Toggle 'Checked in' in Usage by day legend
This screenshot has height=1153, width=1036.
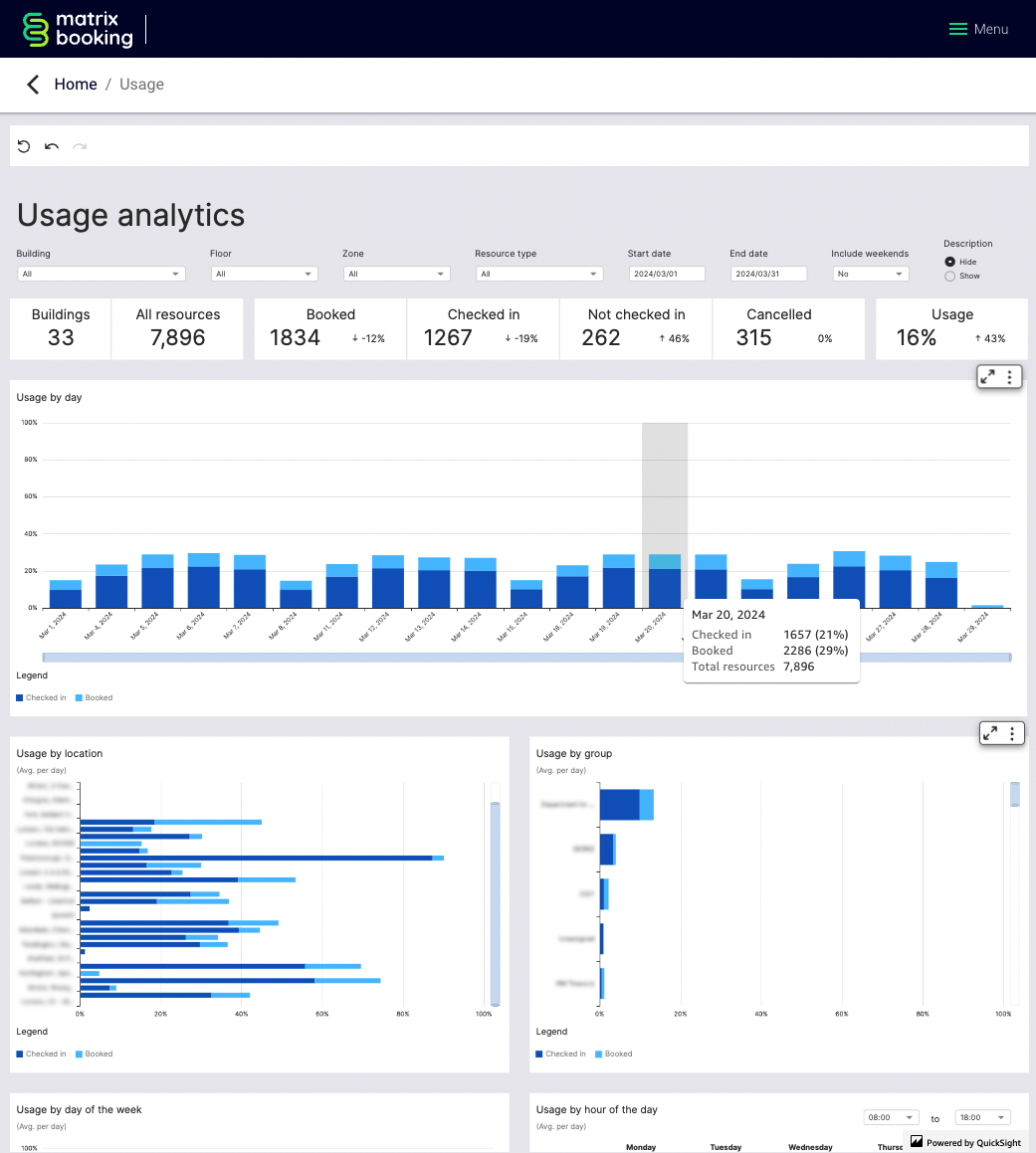click(41, 697)
